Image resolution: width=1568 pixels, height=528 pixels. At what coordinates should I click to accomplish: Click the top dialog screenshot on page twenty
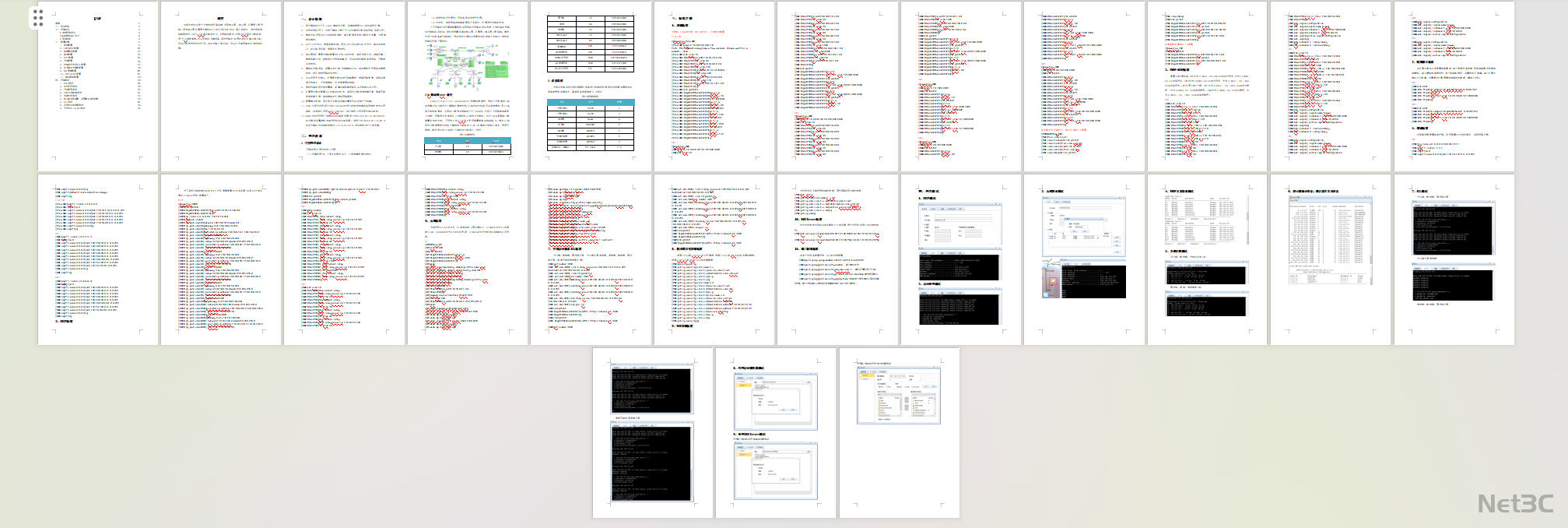959,227
